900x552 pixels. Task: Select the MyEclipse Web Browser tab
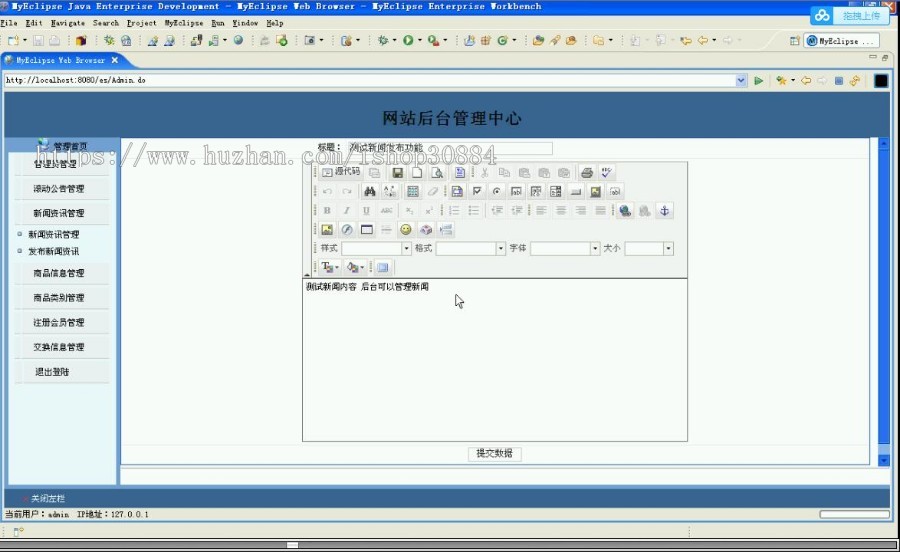tap(60, 60)
